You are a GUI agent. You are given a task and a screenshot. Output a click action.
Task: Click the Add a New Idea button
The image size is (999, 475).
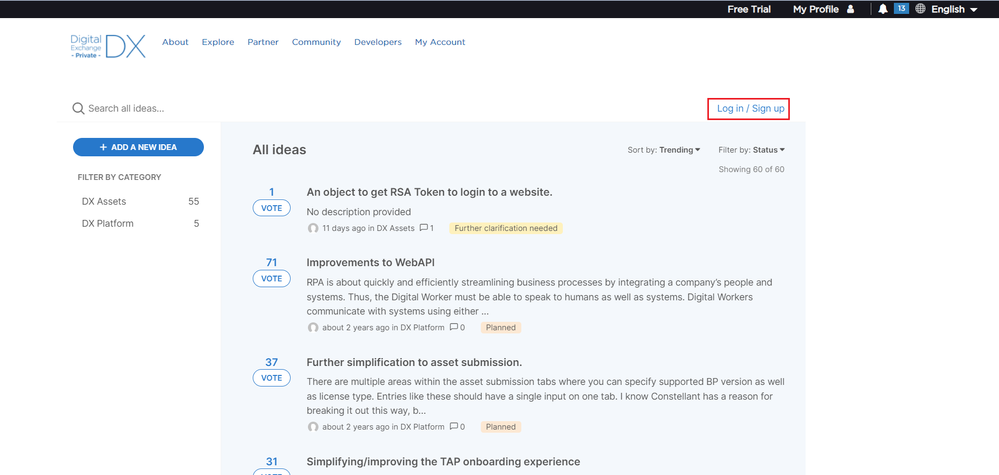138,147
